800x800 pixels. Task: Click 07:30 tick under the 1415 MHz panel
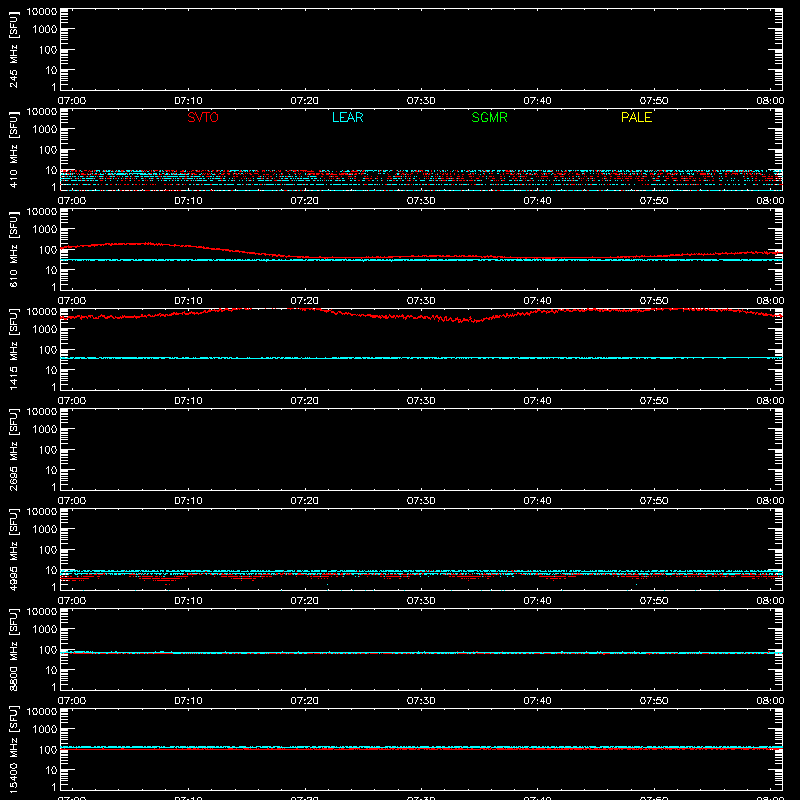pos(421,401)
